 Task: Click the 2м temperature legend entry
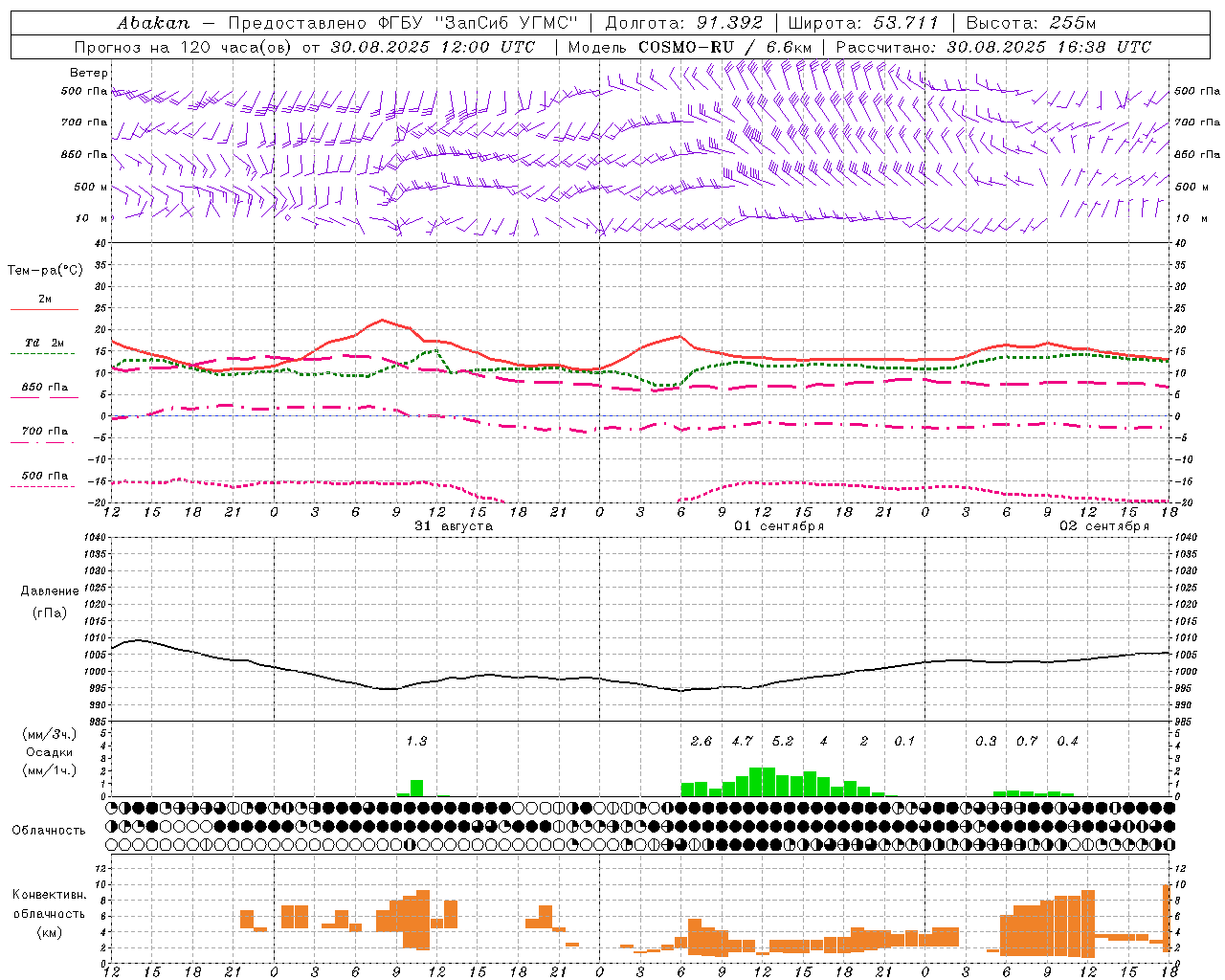[x=45, y=300]
